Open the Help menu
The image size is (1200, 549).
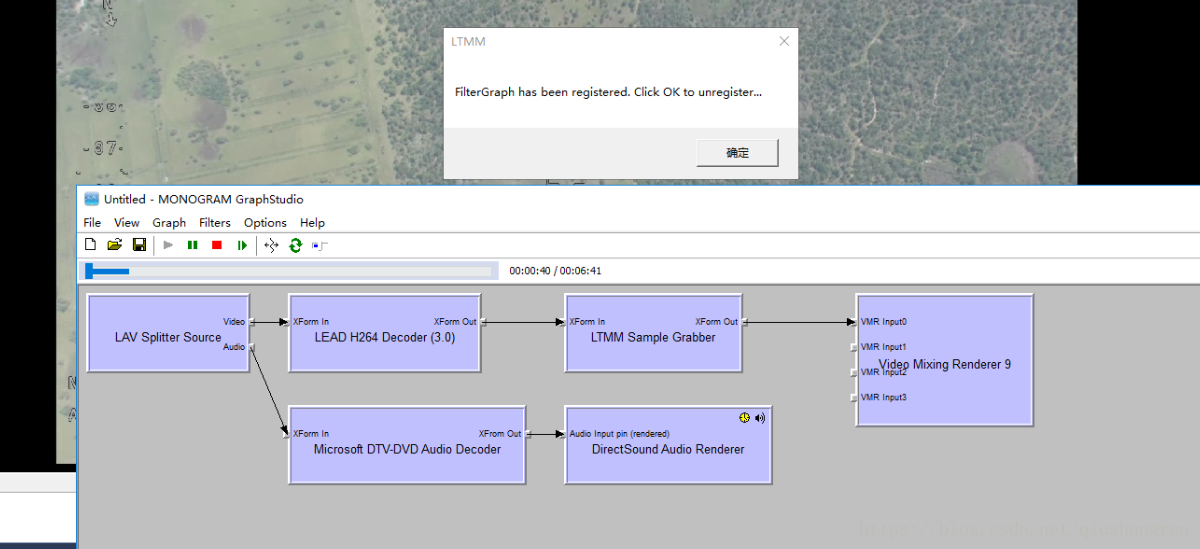pyautogui.click(x=312, y=223)
